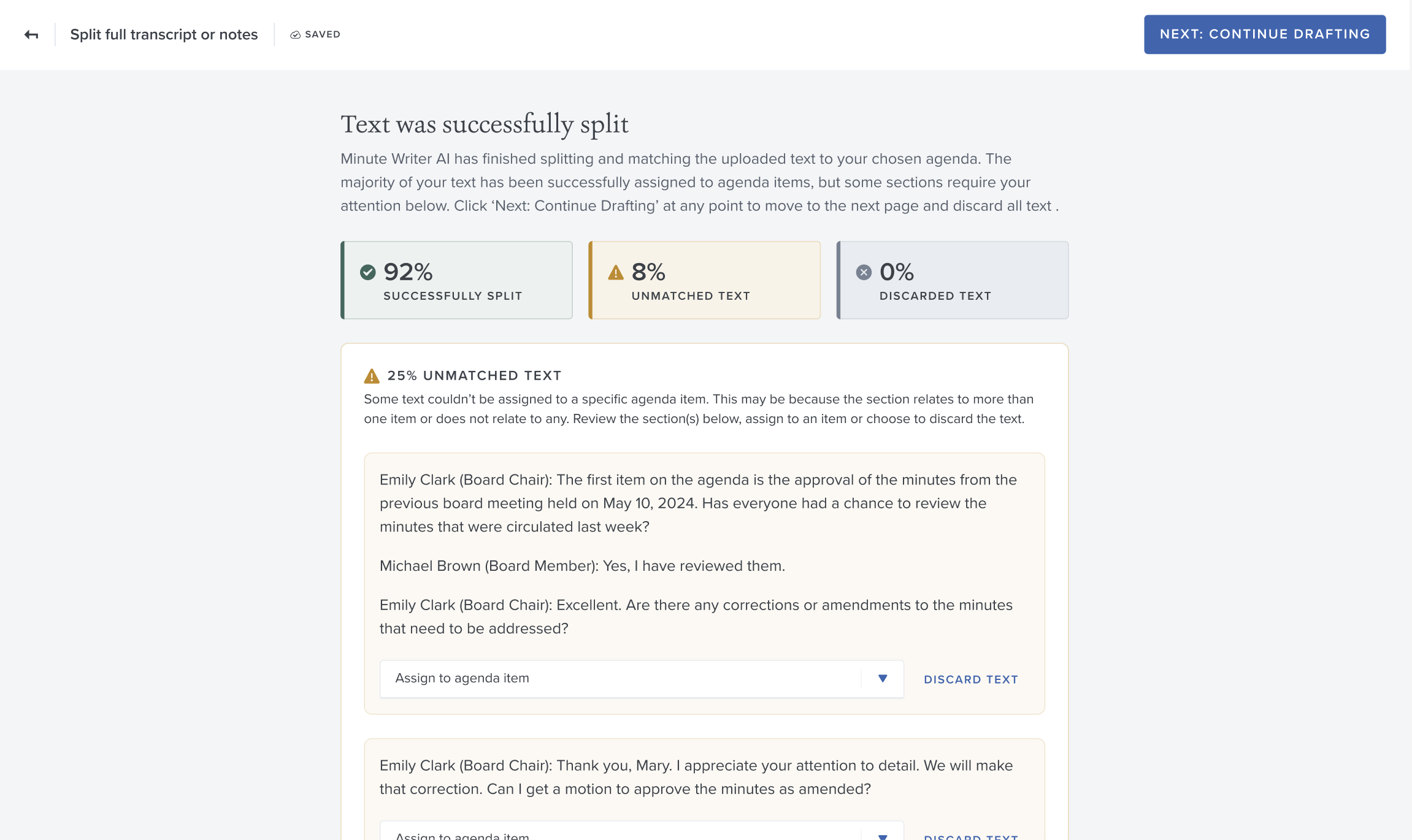The width and height of the screenshot is (1412, 840).
Task: Select the 92% Successfully Split card
Action: click(456, 280)
